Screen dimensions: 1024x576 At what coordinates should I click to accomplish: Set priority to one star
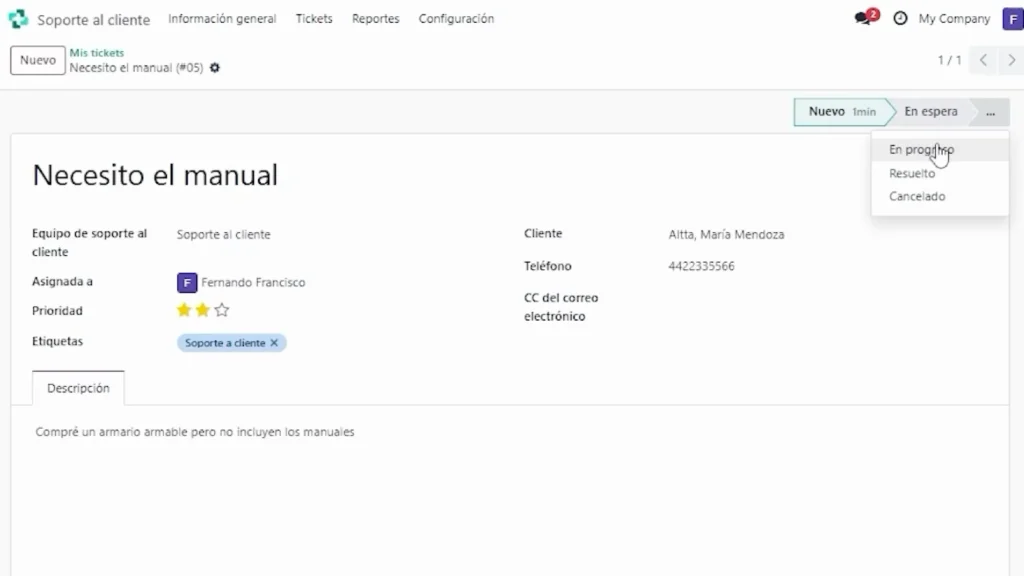184,311
